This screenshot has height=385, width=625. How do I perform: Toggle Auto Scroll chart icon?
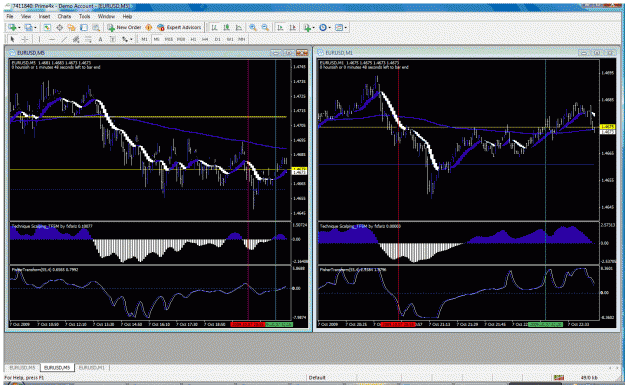click(x=280, y=28)
